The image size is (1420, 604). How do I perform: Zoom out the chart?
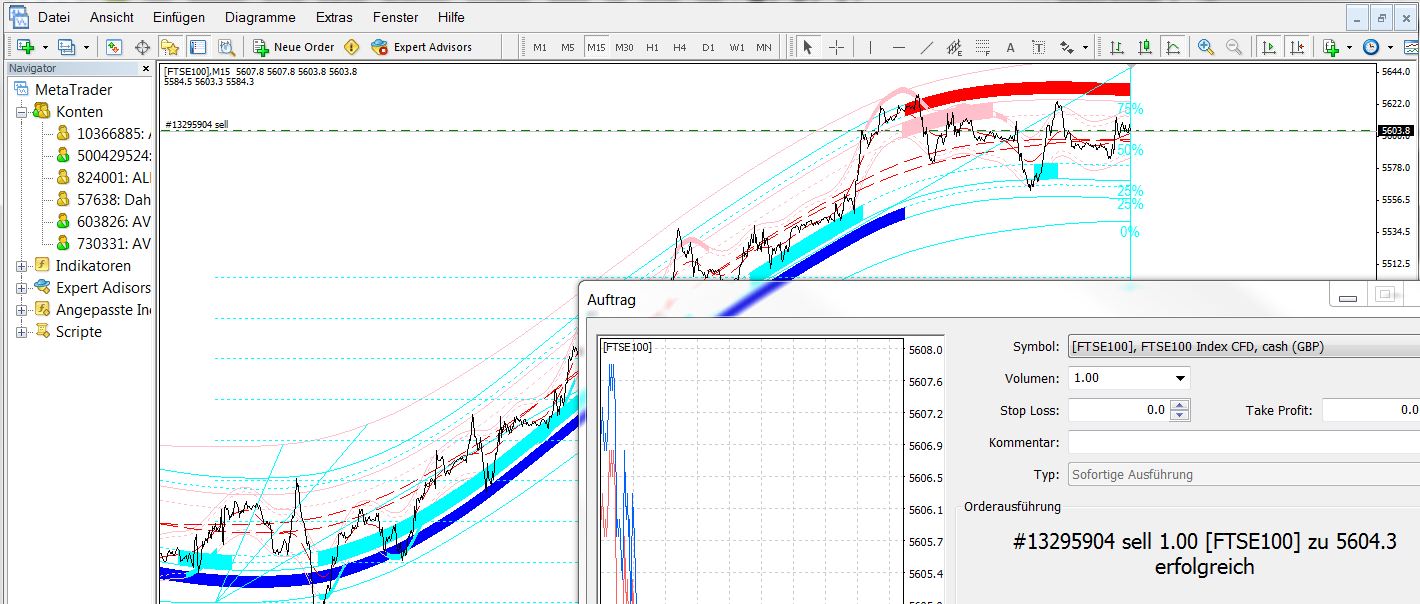coord(1234,47)
